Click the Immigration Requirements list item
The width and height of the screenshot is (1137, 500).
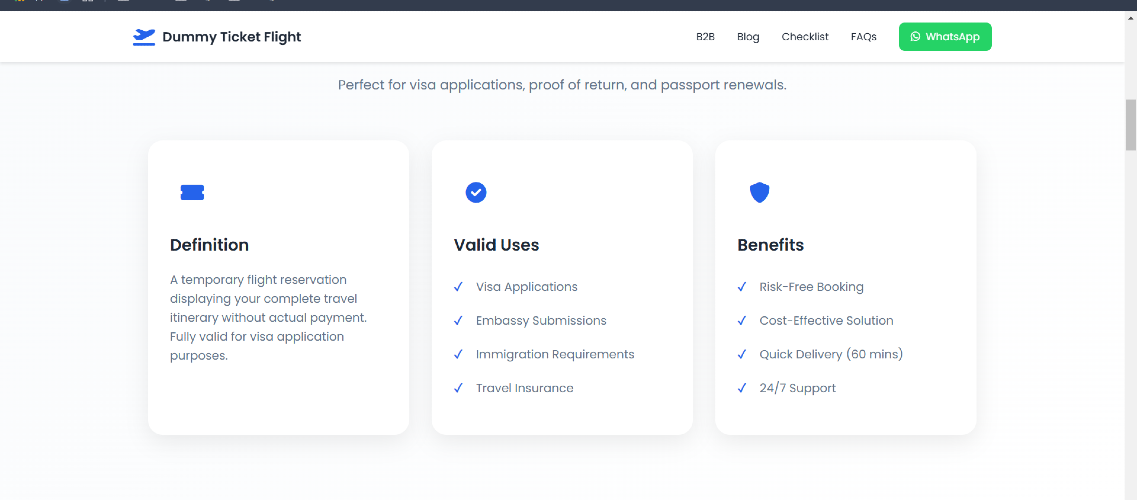555,354
